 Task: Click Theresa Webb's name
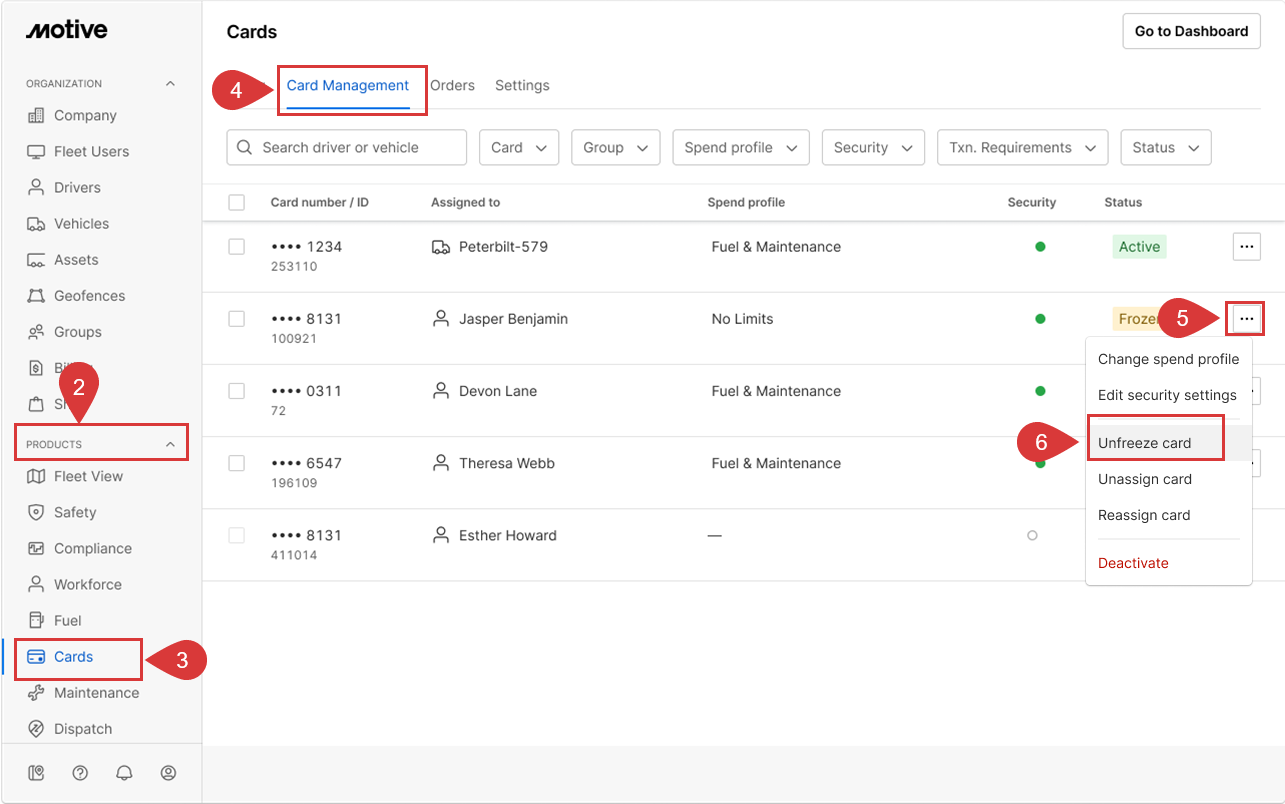tap(507, 463)
